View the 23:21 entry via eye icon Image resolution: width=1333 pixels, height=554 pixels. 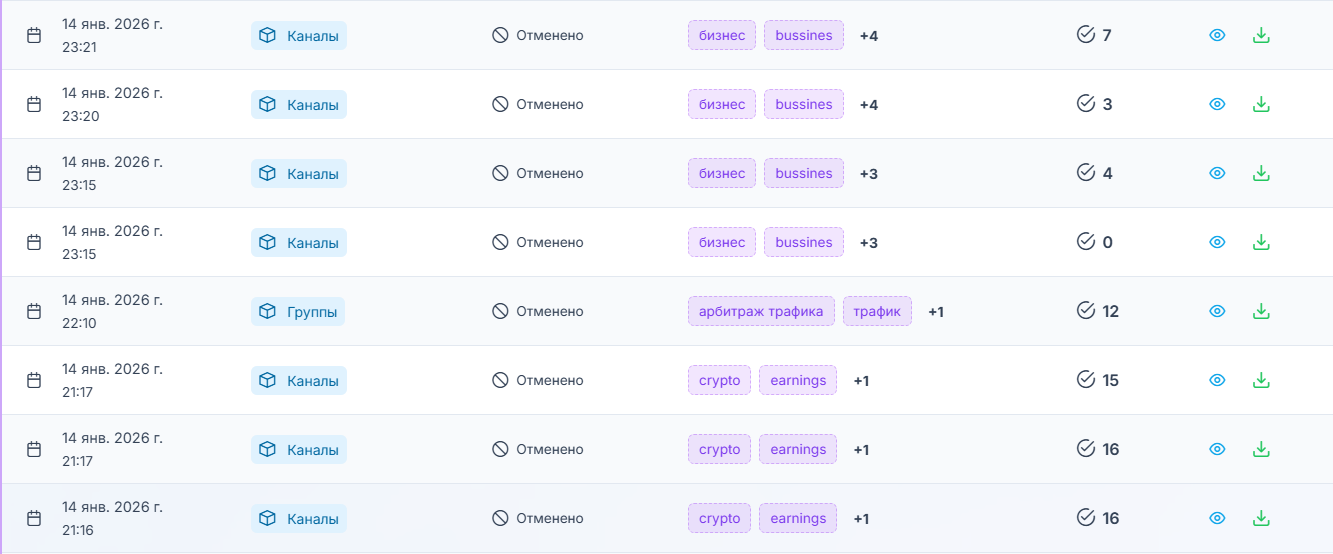click(1217, 35)
